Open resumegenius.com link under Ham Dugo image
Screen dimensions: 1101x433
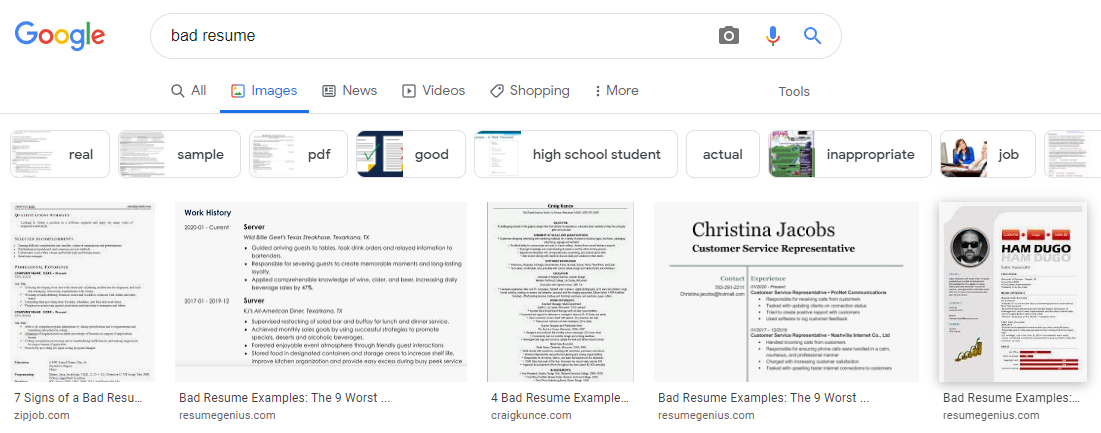coord(991,415)
